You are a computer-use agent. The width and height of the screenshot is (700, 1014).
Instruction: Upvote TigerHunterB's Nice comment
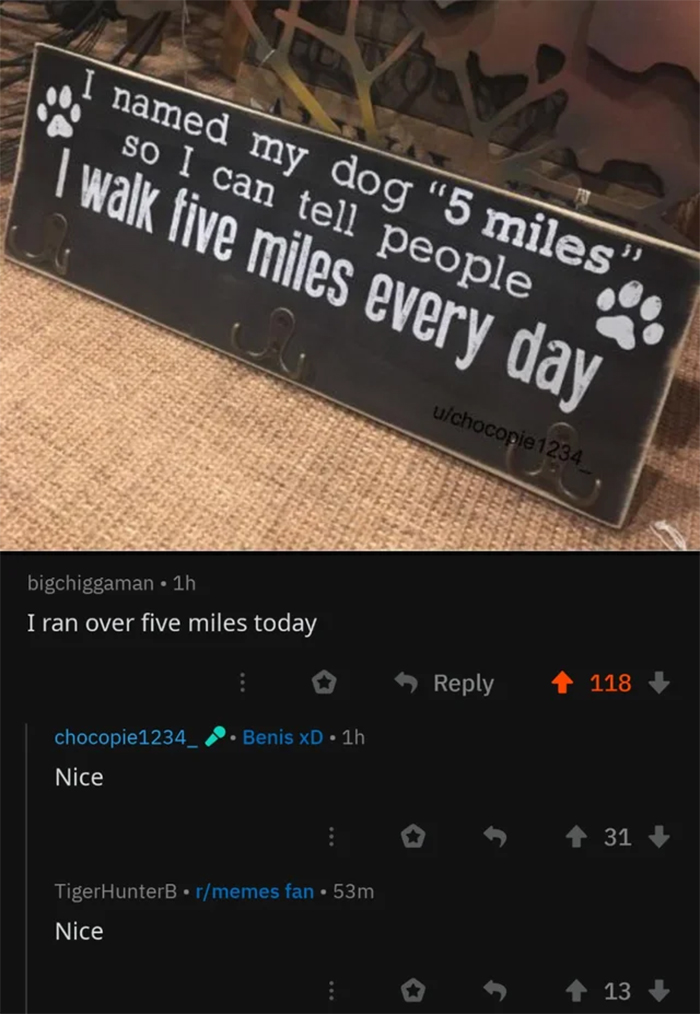point(576,991)
